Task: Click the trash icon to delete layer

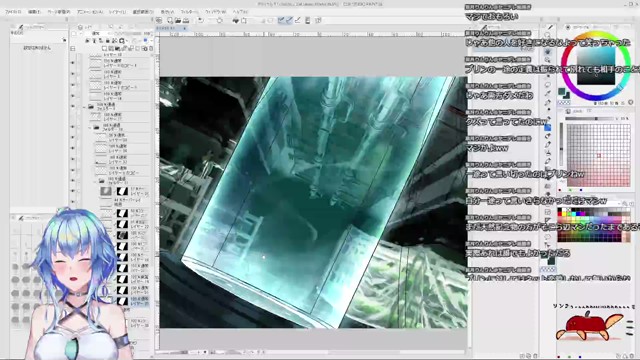Action: [x=151, y=49]
